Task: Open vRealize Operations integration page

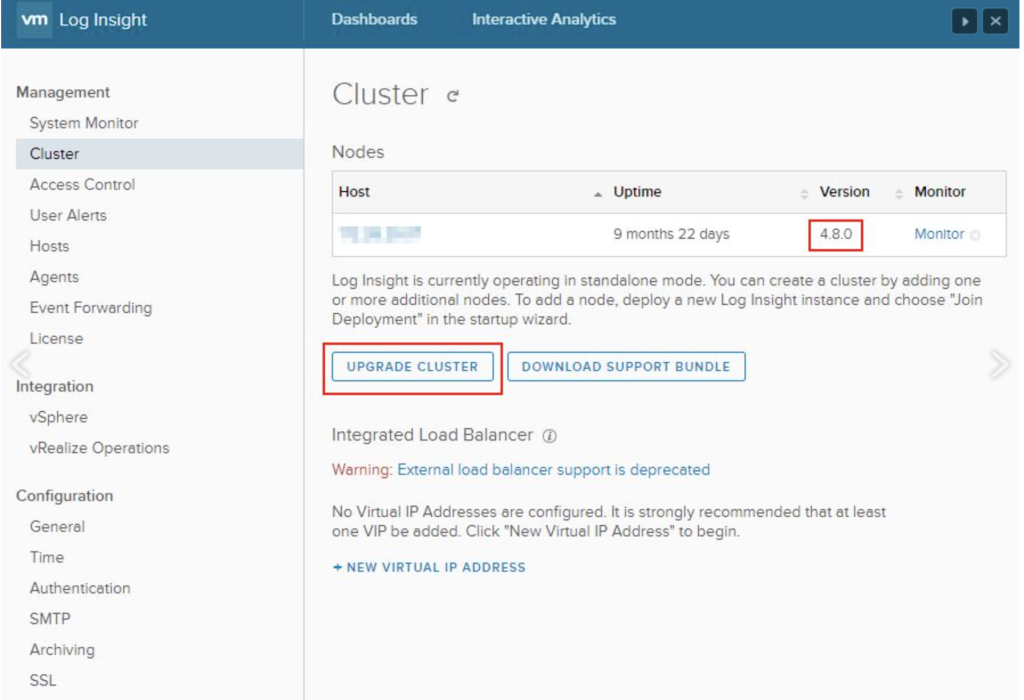Action: click(99, 448)
